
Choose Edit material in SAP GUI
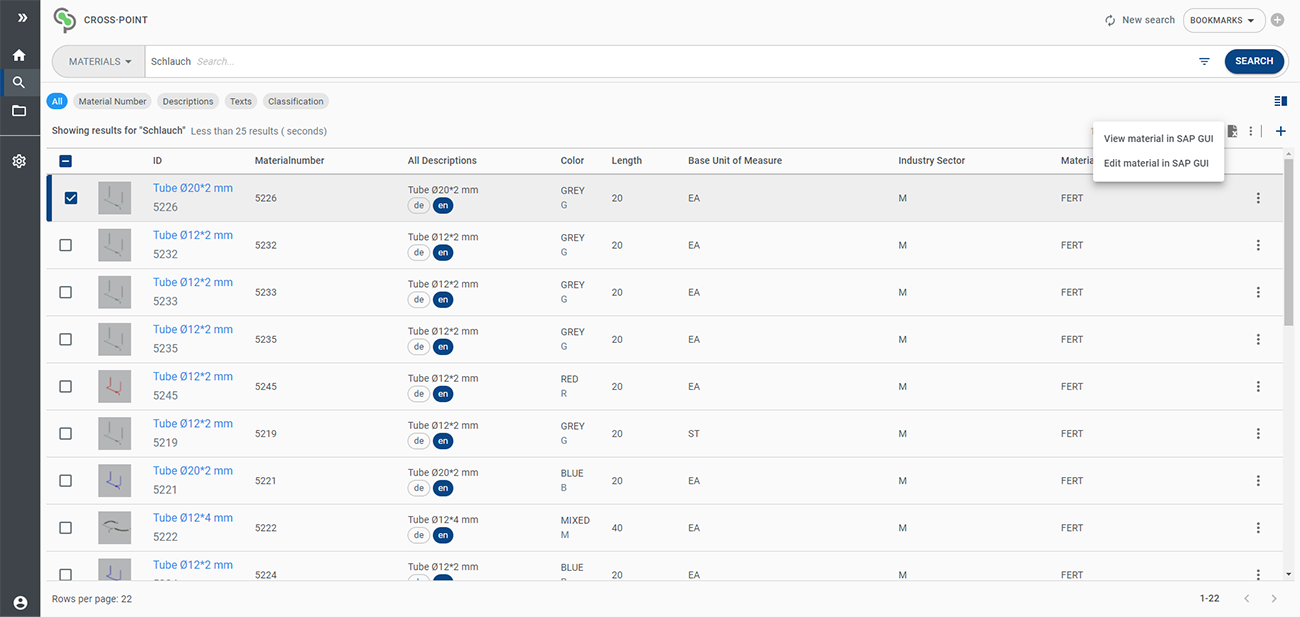click(1158, 163)
